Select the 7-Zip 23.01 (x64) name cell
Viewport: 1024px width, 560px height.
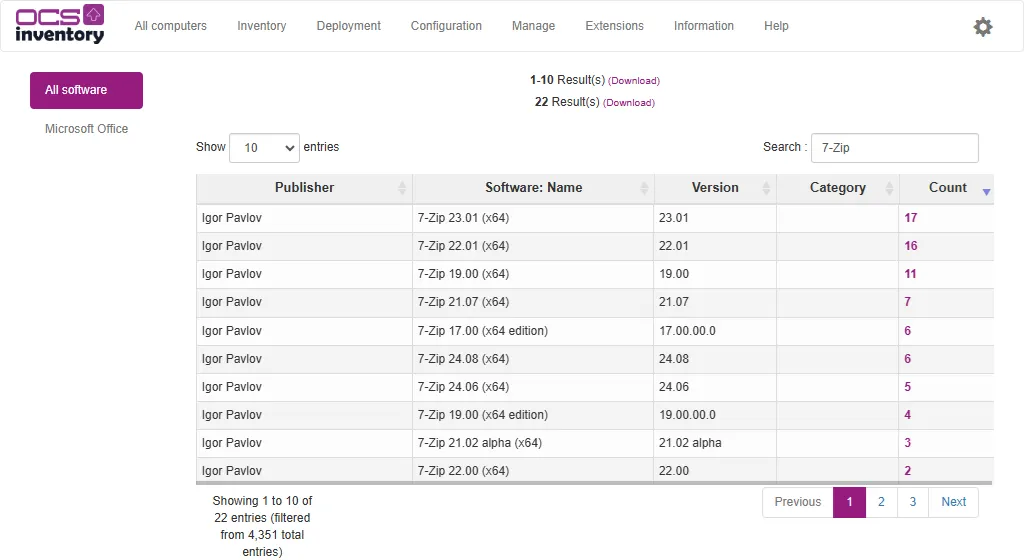coord(533,218)
